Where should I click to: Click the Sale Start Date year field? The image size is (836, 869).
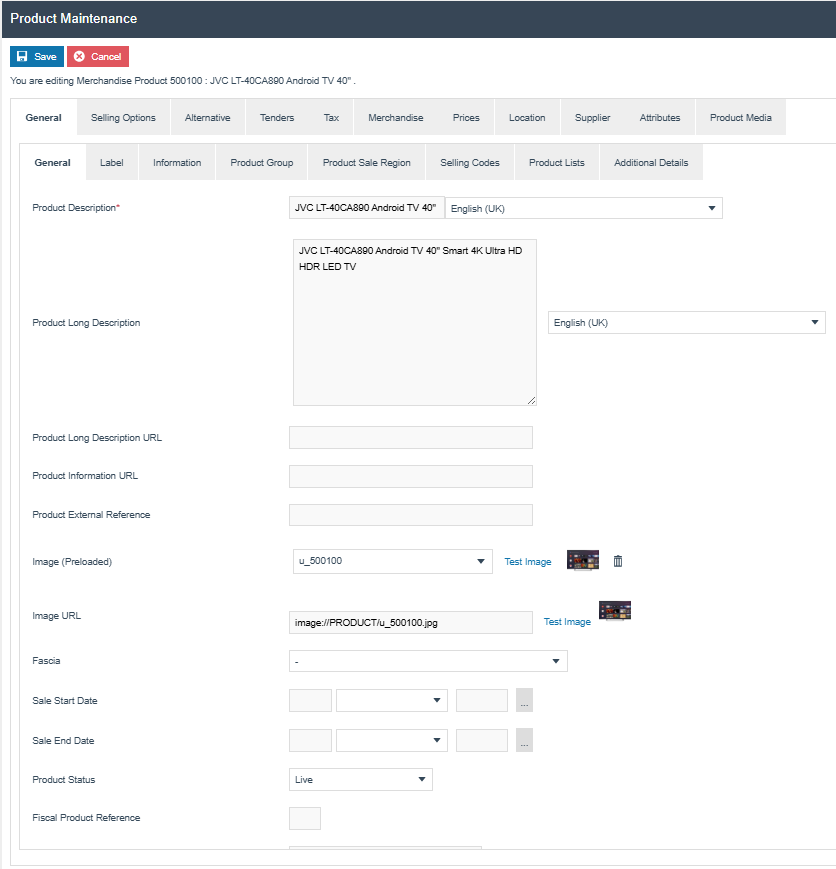(482, 701)
